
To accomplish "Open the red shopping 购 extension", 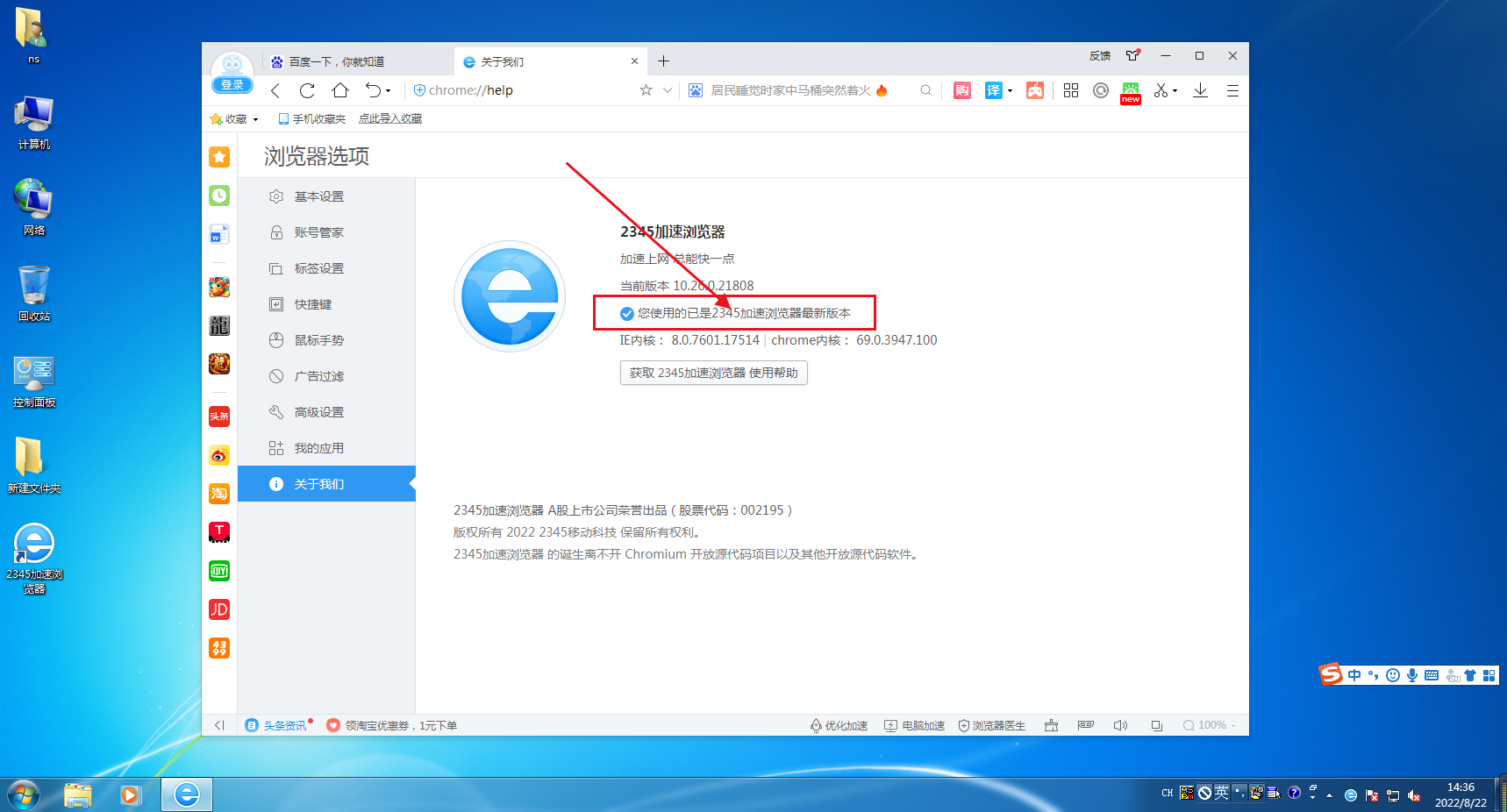I will [962, 90].
